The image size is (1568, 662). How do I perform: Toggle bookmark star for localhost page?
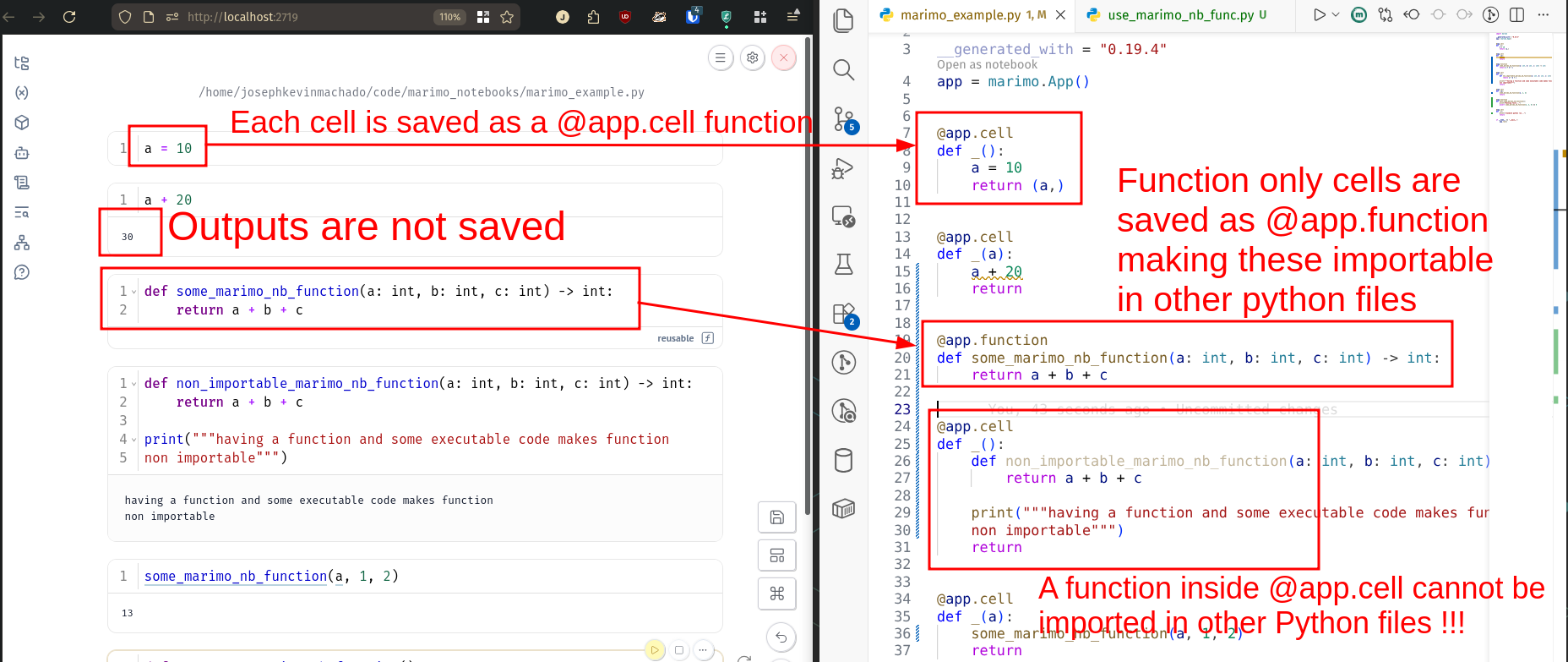pyautogui.click(x=507, y=17)
